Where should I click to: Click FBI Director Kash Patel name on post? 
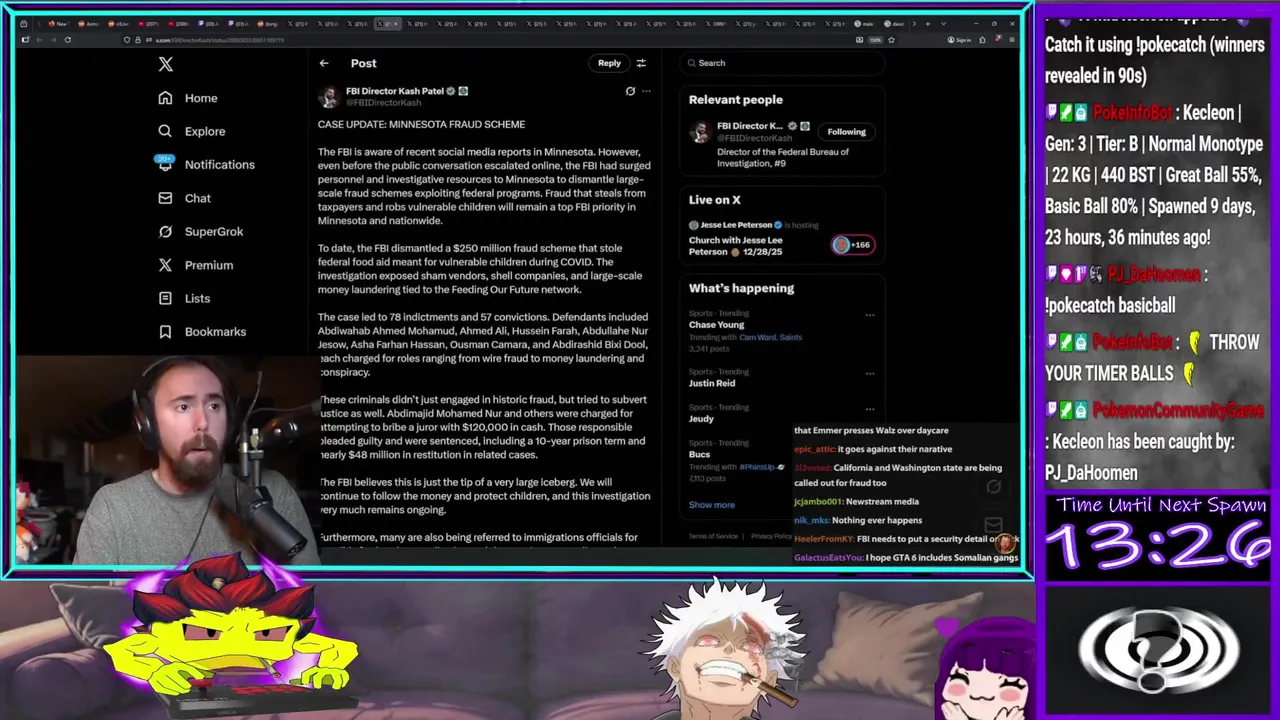tap(395, 91)
